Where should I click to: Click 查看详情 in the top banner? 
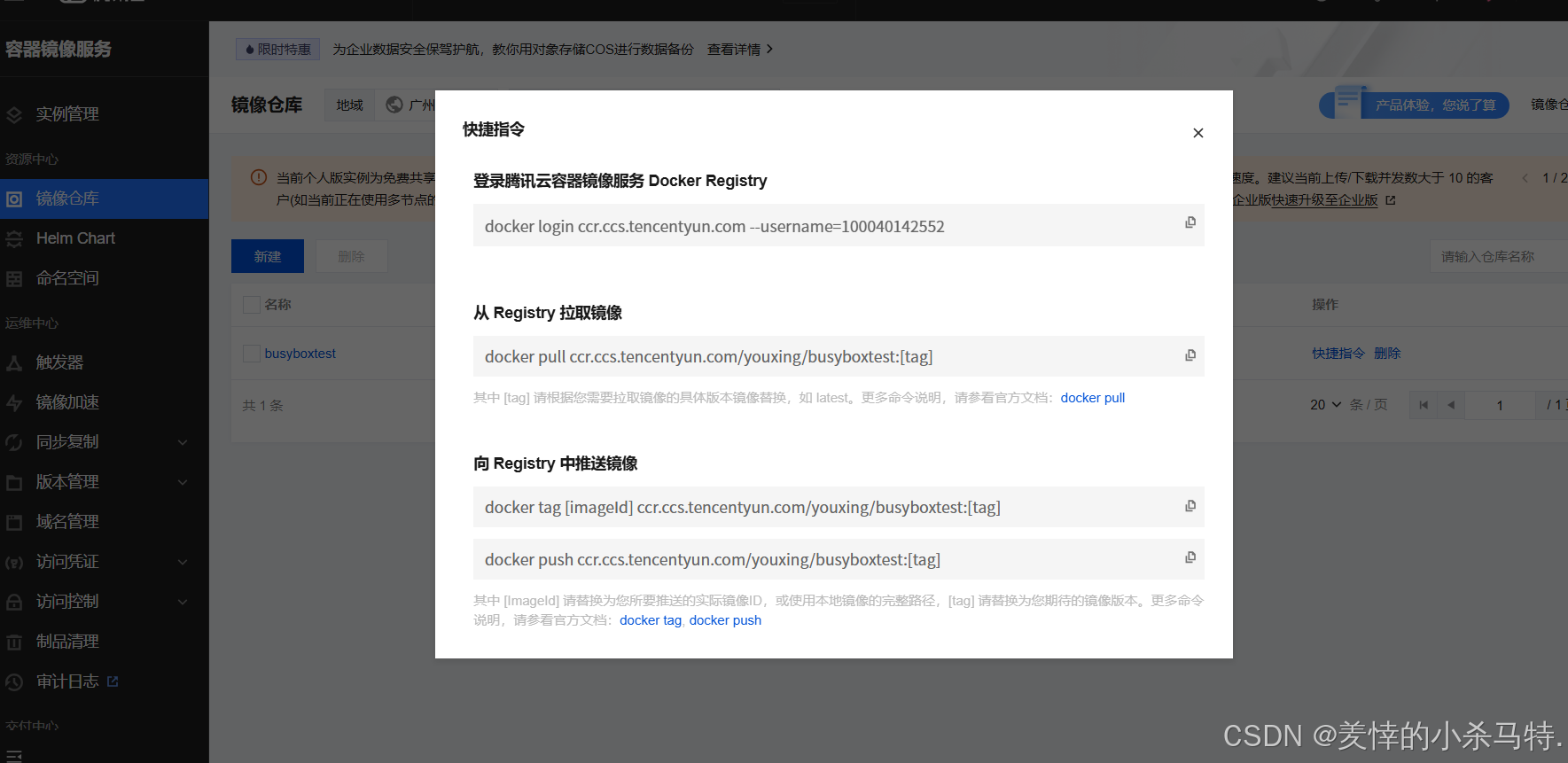pos(740,50)
